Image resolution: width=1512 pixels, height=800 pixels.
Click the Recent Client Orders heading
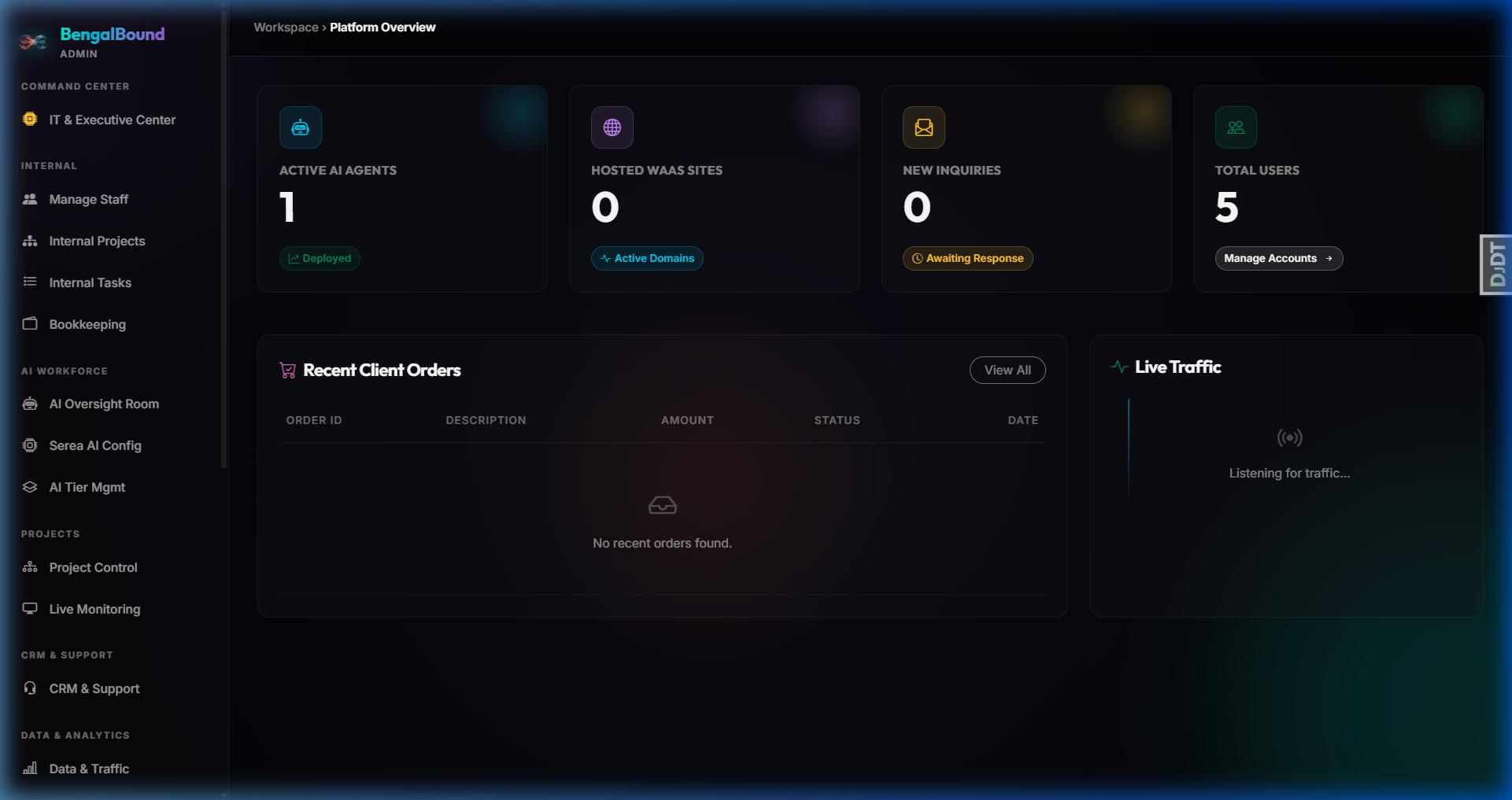(x=382, y=371)
